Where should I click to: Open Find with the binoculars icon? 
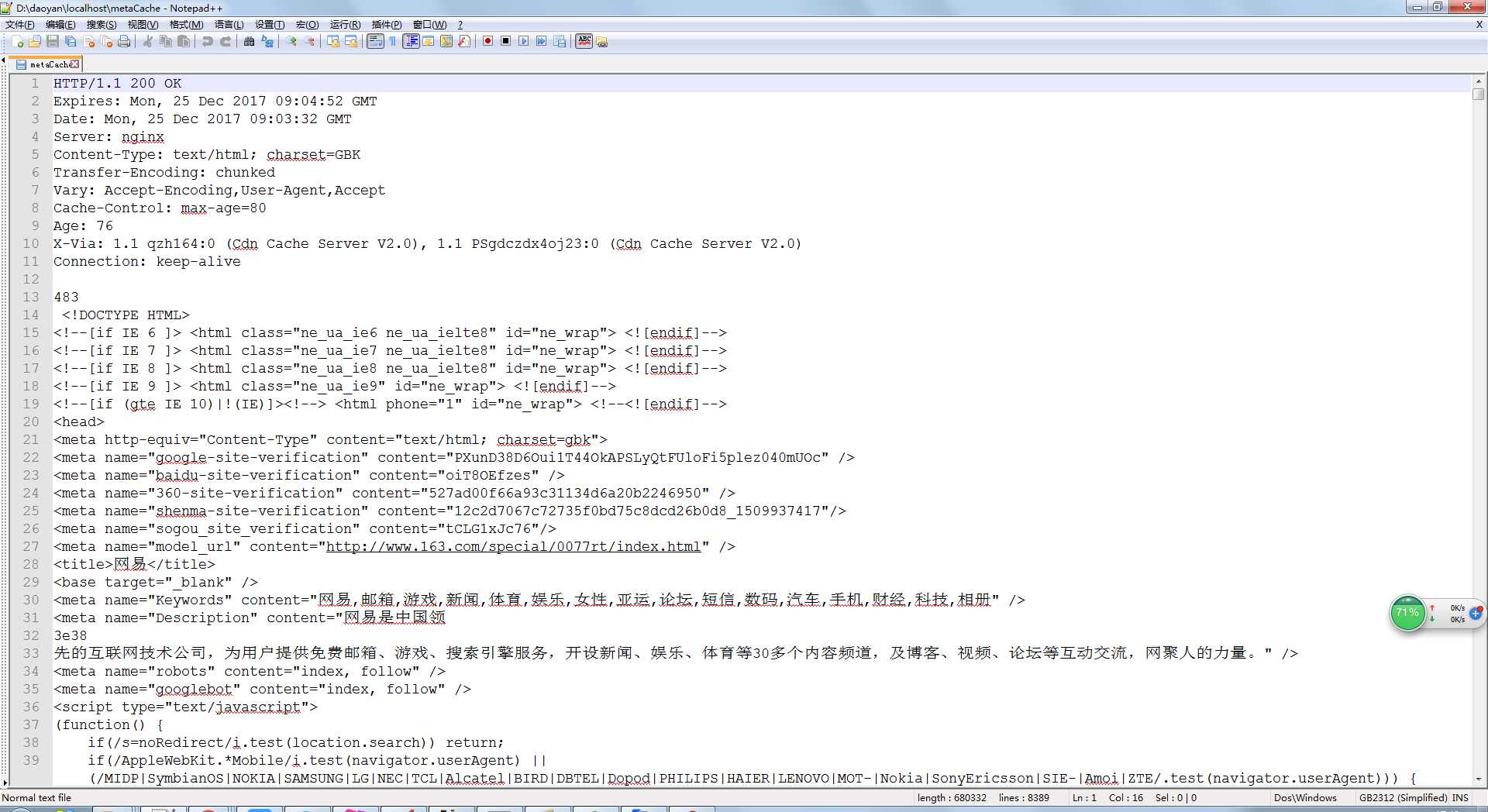point(249,42)
